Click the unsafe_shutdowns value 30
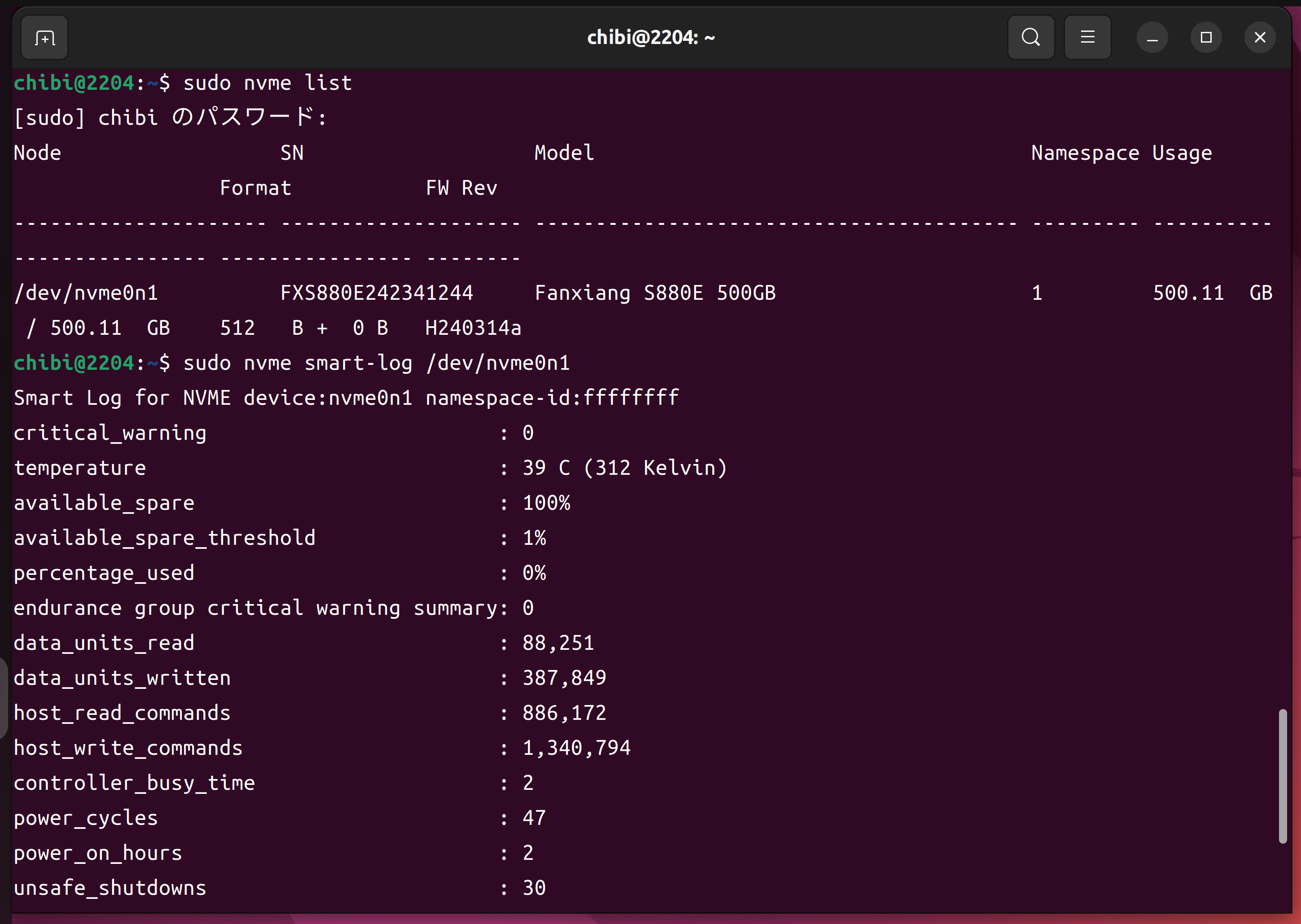Viewport: 1301px width, 924px height. [x=534, y=888]
